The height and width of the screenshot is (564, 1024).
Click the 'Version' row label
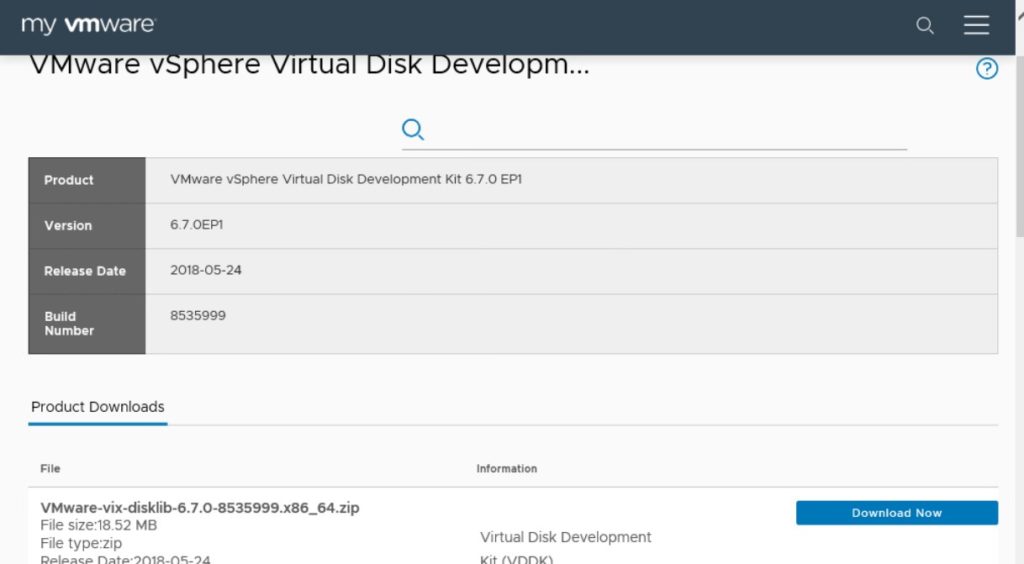tap(68, 226)
